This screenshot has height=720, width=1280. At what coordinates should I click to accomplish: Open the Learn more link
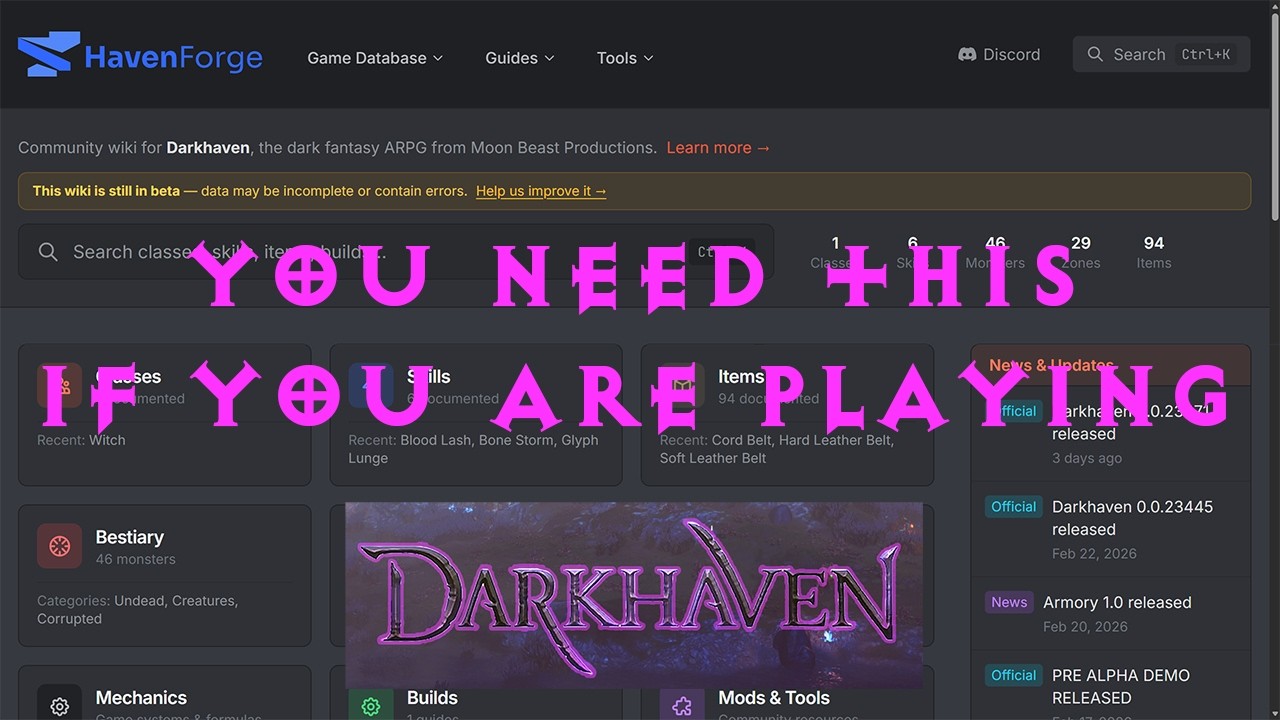[x=719, y=148]
